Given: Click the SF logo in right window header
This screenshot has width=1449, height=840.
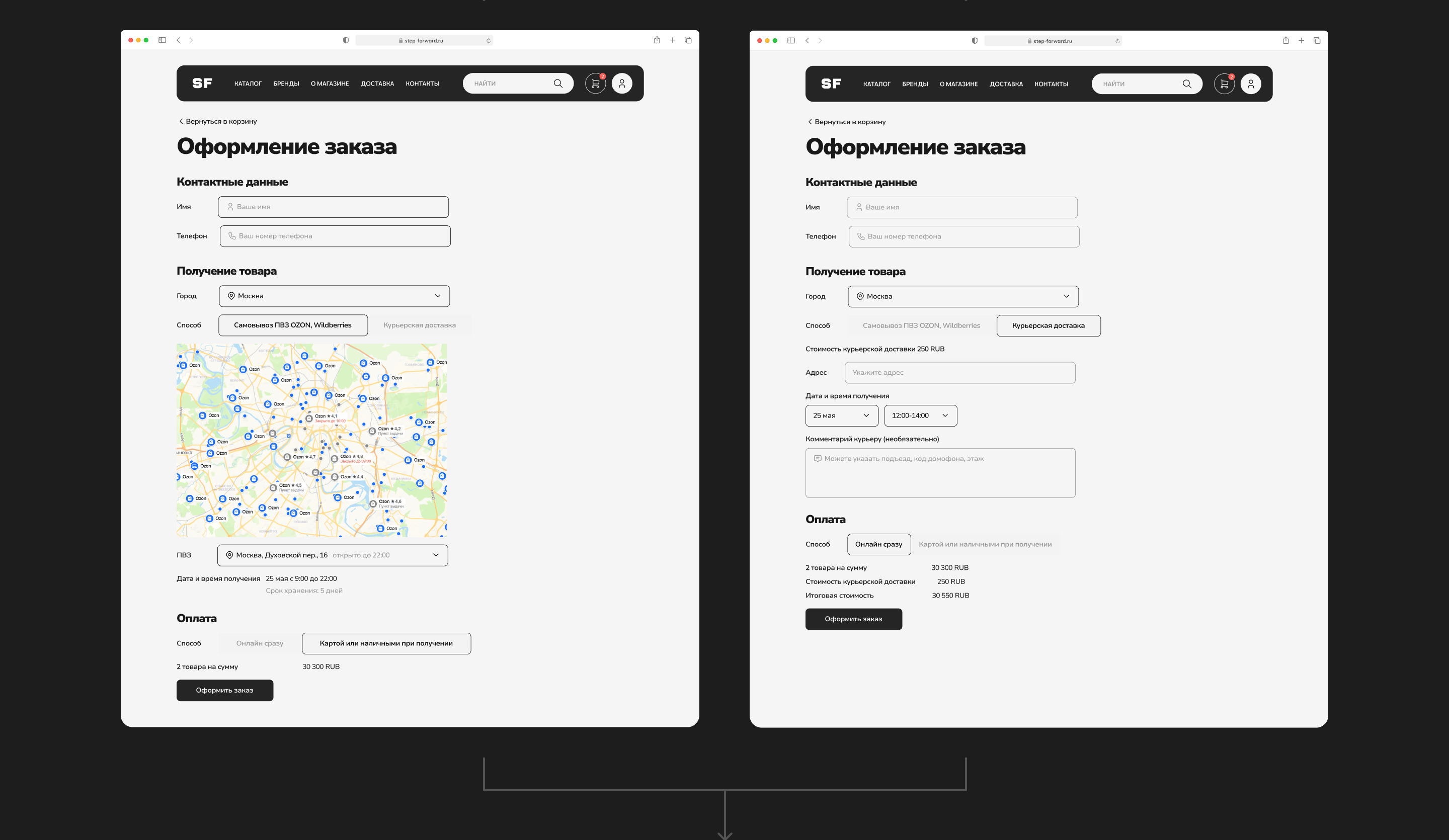Looking at the screenshot, I should point(831,84).
